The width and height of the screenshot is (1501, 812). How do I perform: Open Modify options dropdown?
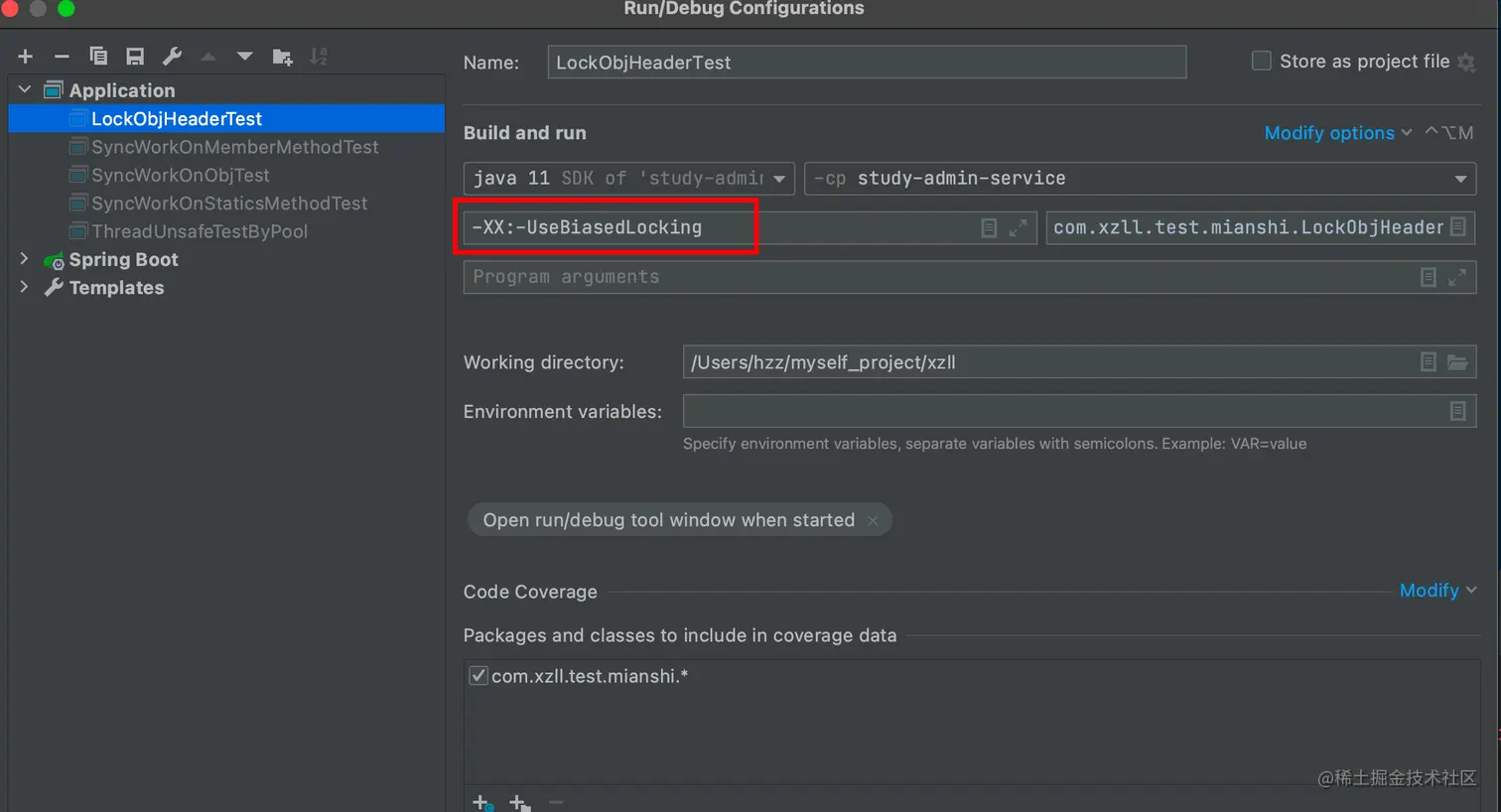pos(1337,133)
